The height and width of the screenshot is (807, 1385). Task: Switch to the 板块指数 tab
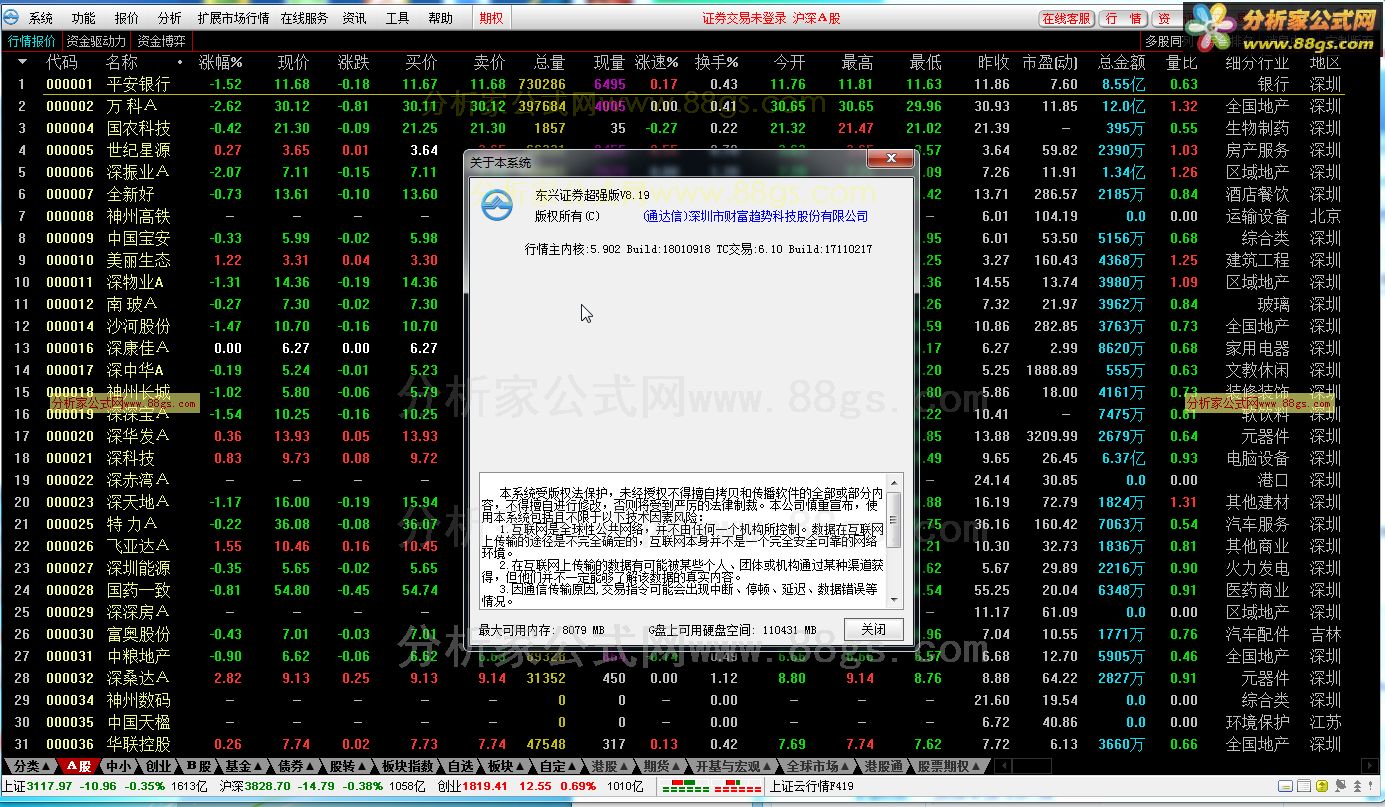408,766
